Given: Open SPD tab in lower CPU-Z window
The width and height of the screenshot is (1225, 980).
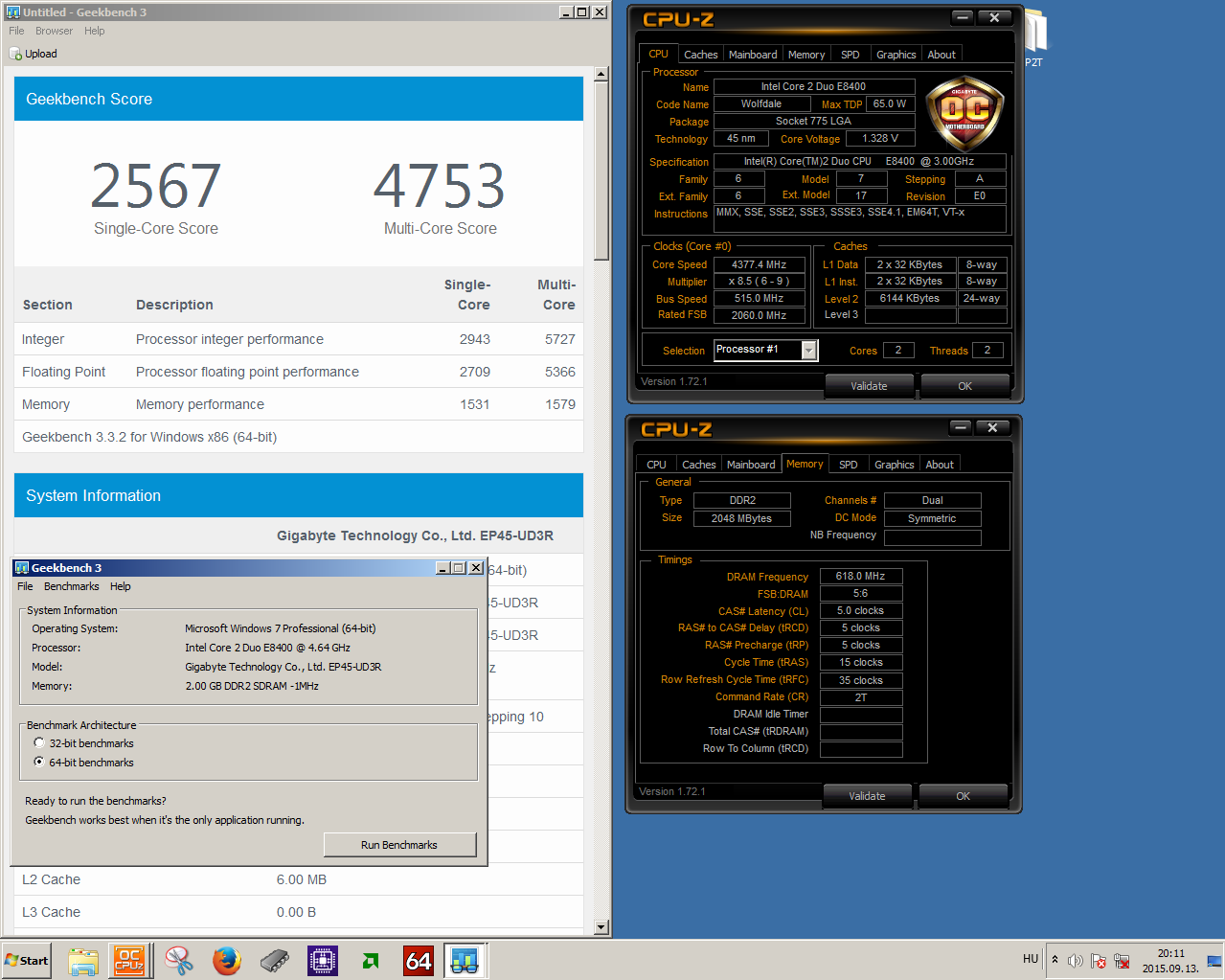Looking at the screenshot, I should pos(849,465).
